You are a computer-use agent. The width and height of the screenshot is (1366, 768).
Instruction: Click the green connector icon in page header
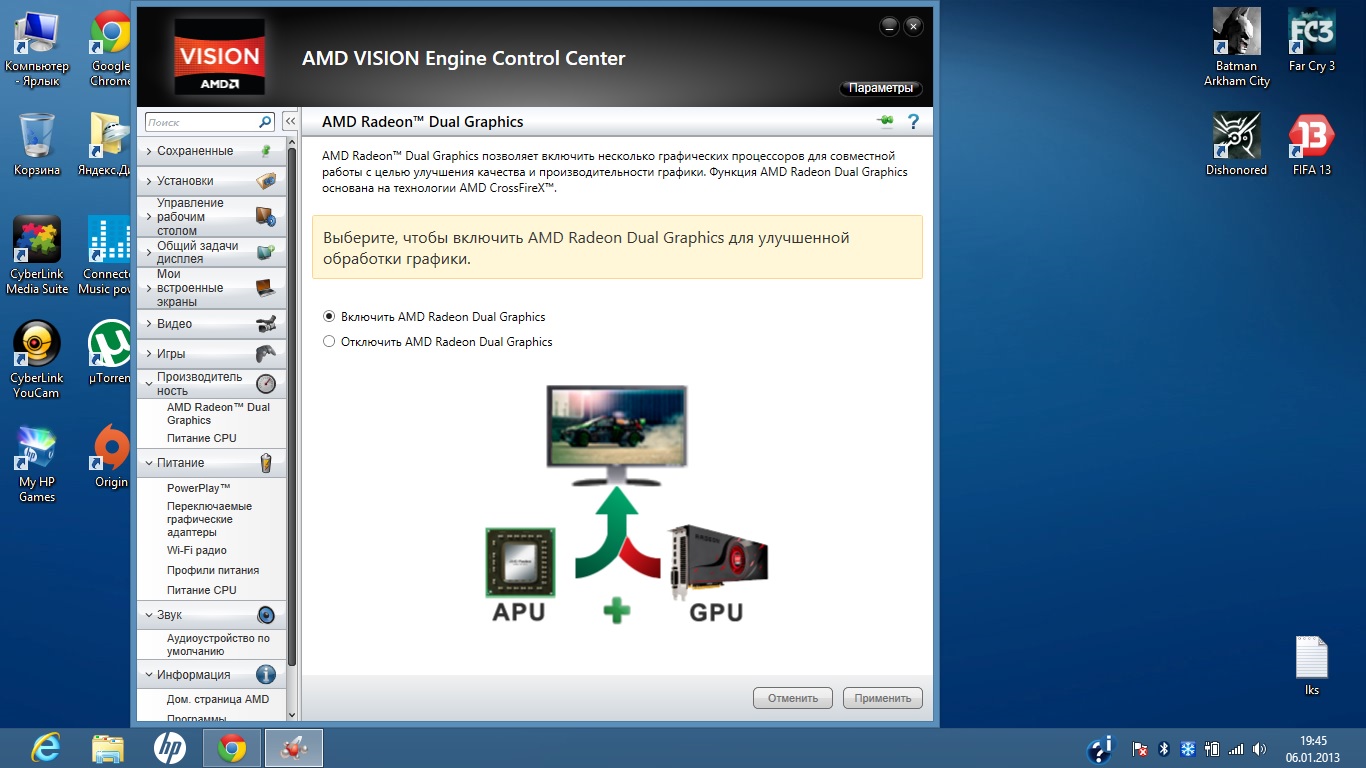tap(885, 122)
